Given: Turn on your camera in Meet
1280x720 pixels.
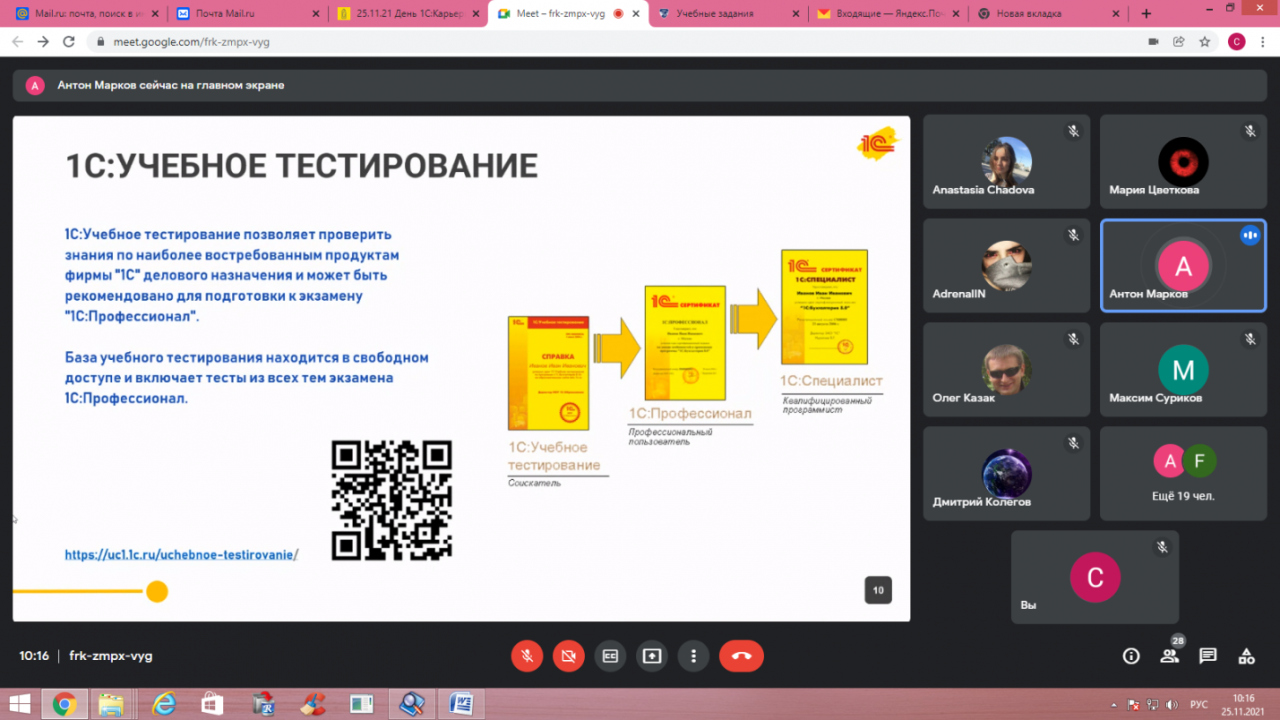Looking at the screenshot, I should click(x=568, y=656).
